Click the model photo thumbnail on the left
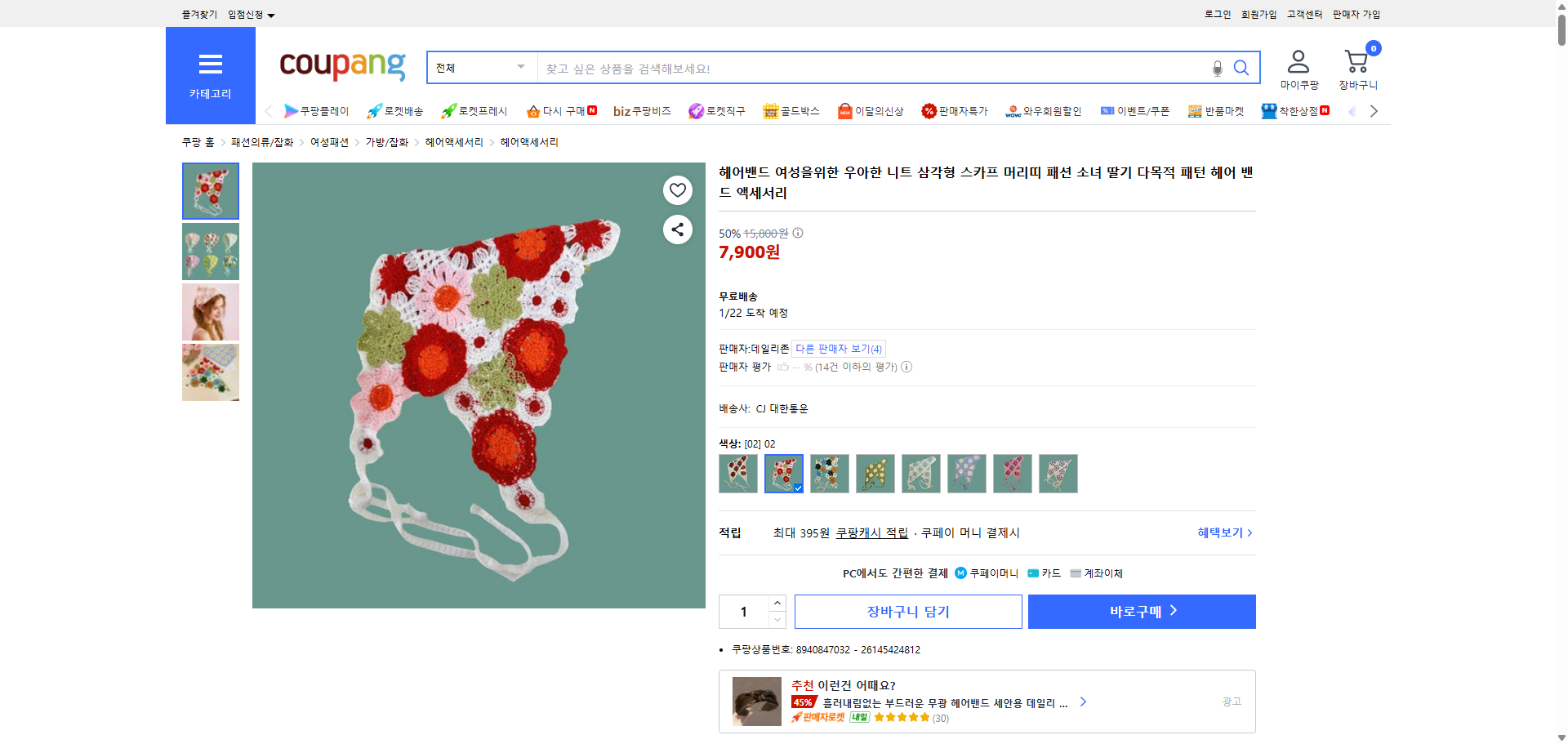 [210, 311]
